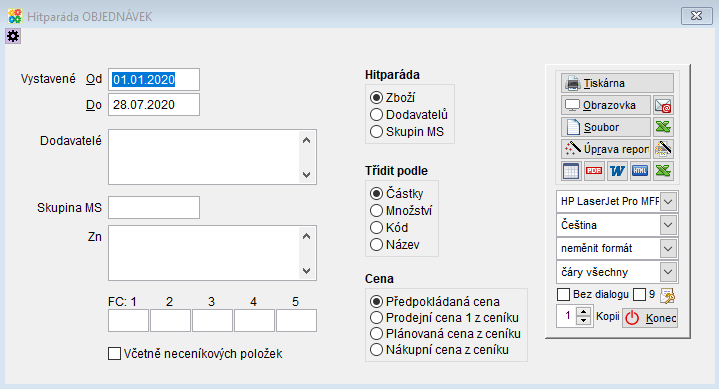Open settings with the gear icon
Viewport: 719px width, 389px height.
click(13, 36)
